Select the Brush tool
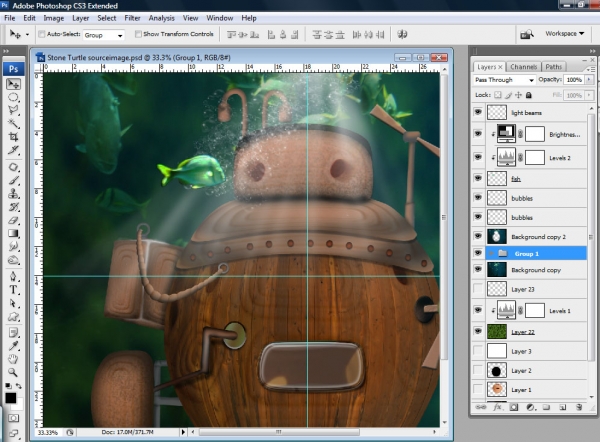This screenshot has height=442, width=600. [13, 180]
